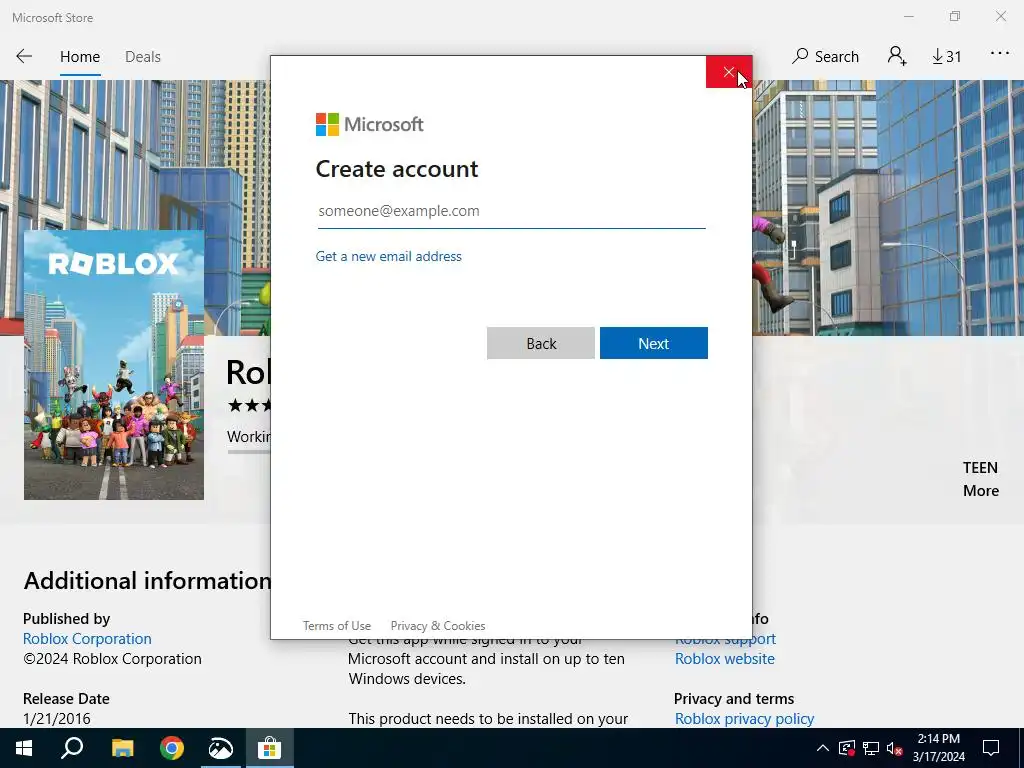The image size is (1024, 768).
Task: Minimize the Microsoft Store window
Action: [x=909, y=16]
